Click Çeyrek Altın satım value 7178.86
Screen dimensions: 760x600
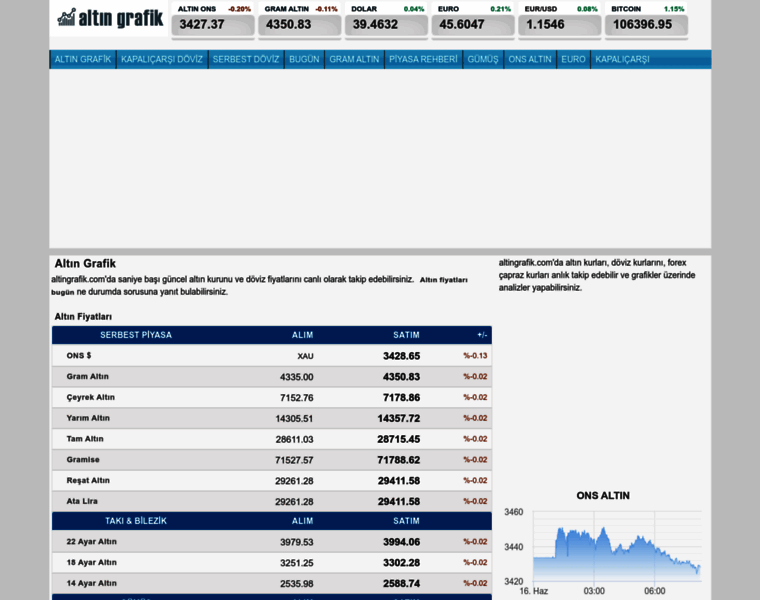tap(401, 398)
